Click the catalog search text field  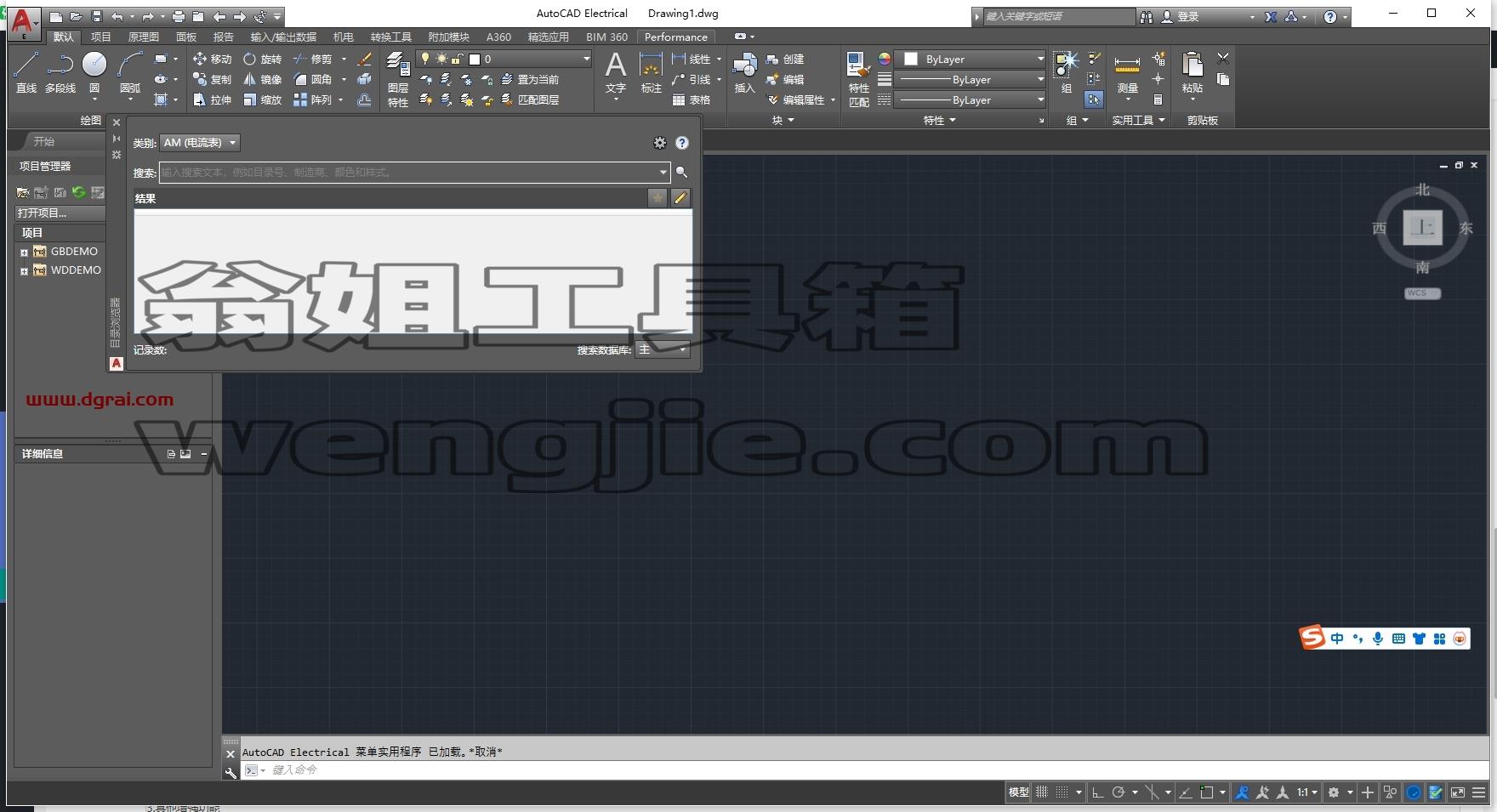click(408, 172)
